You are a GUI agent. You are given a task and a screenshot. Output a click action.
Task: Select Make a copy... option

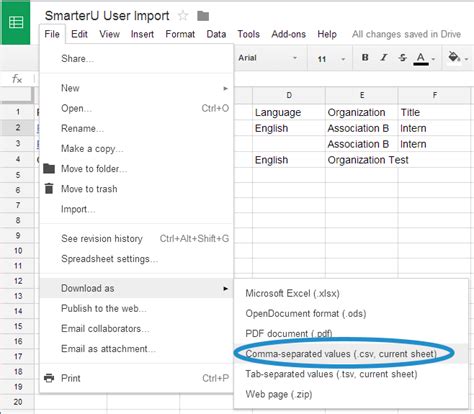coord(137,149)
